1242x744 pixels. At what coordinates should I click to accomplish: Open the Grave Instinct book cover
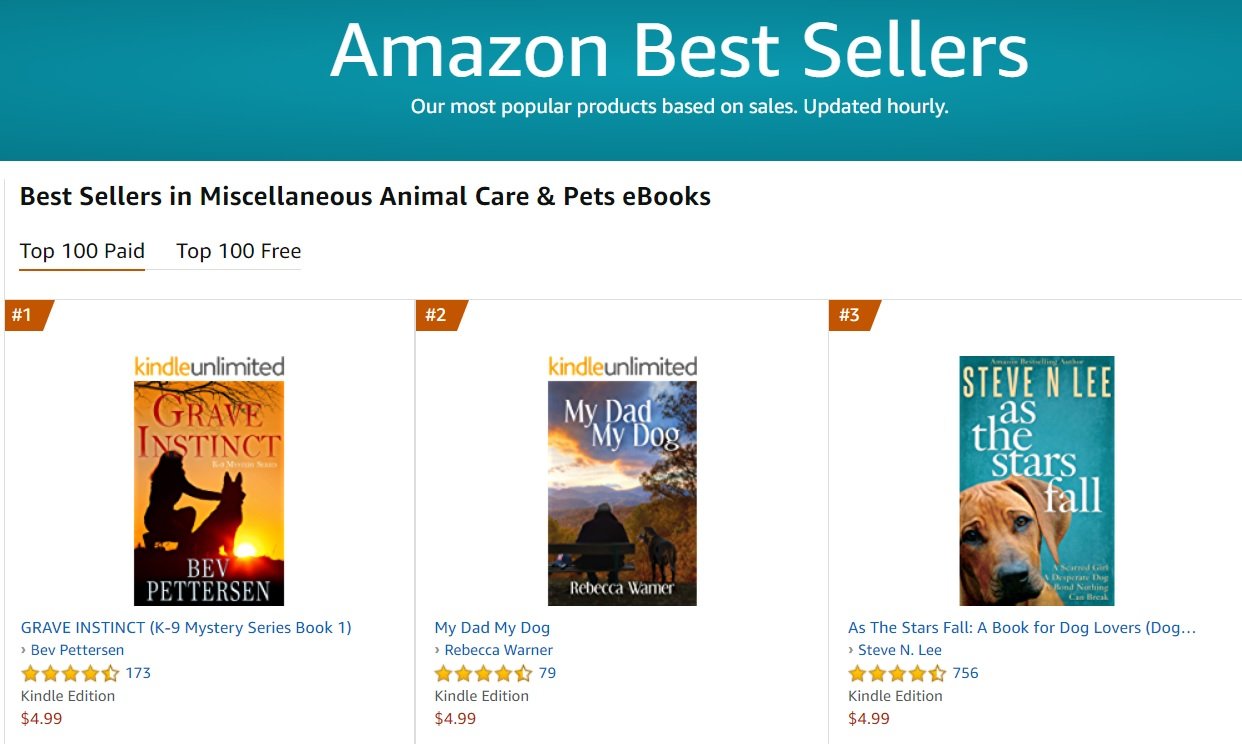coord(209,493)
